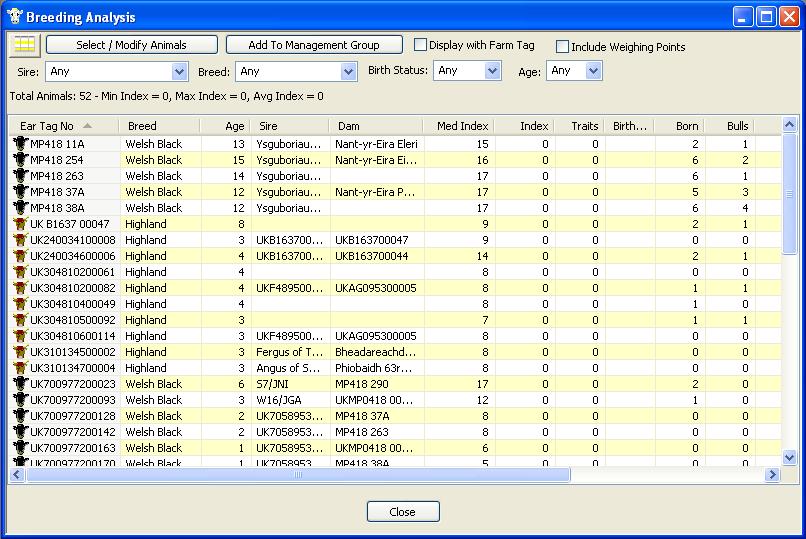The width and height of the screenshot is (806, 539).
Task: Maximize the Breeding Analysis window
Action: click(766, 17)
